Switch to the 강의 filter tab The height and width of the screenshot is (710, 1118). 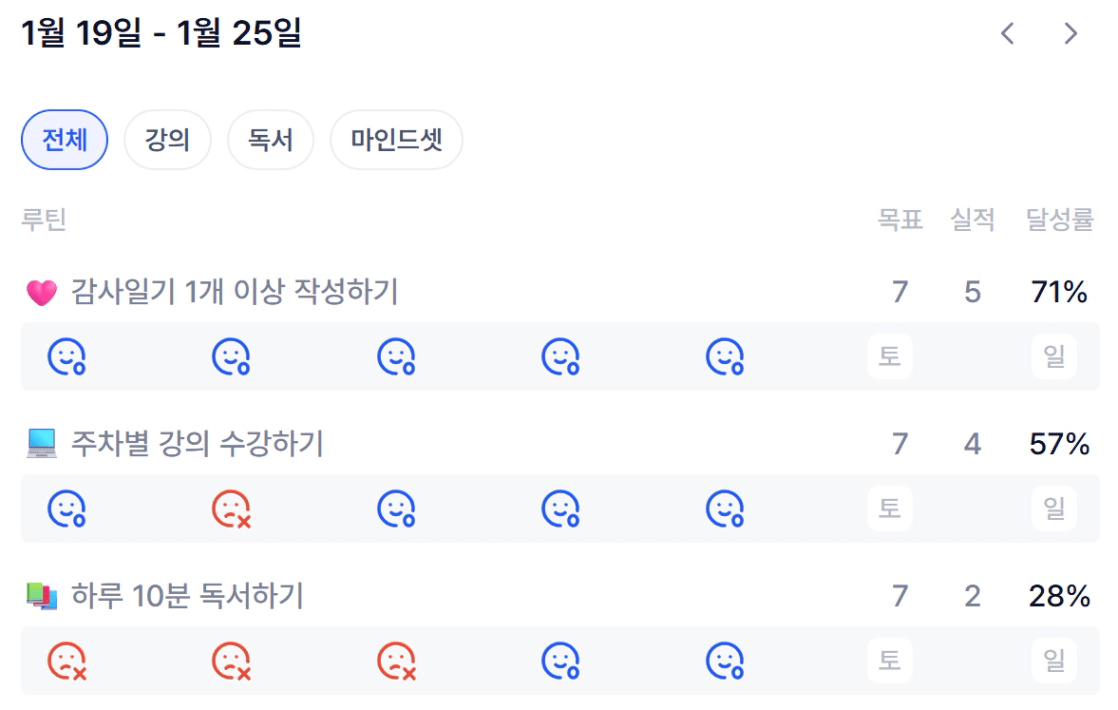pyautogui.click(x=167, y=140)
